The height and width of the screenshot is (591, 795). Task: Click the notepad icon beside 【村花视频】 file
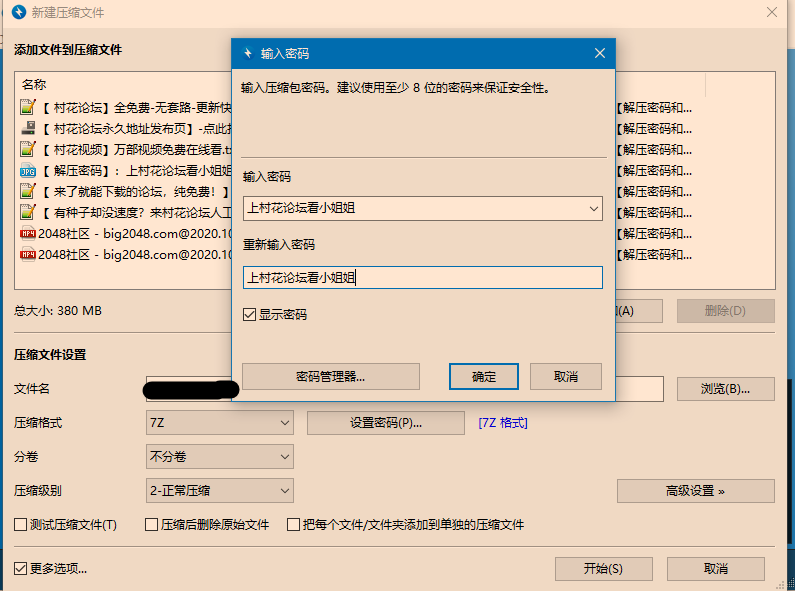[27, 149]
